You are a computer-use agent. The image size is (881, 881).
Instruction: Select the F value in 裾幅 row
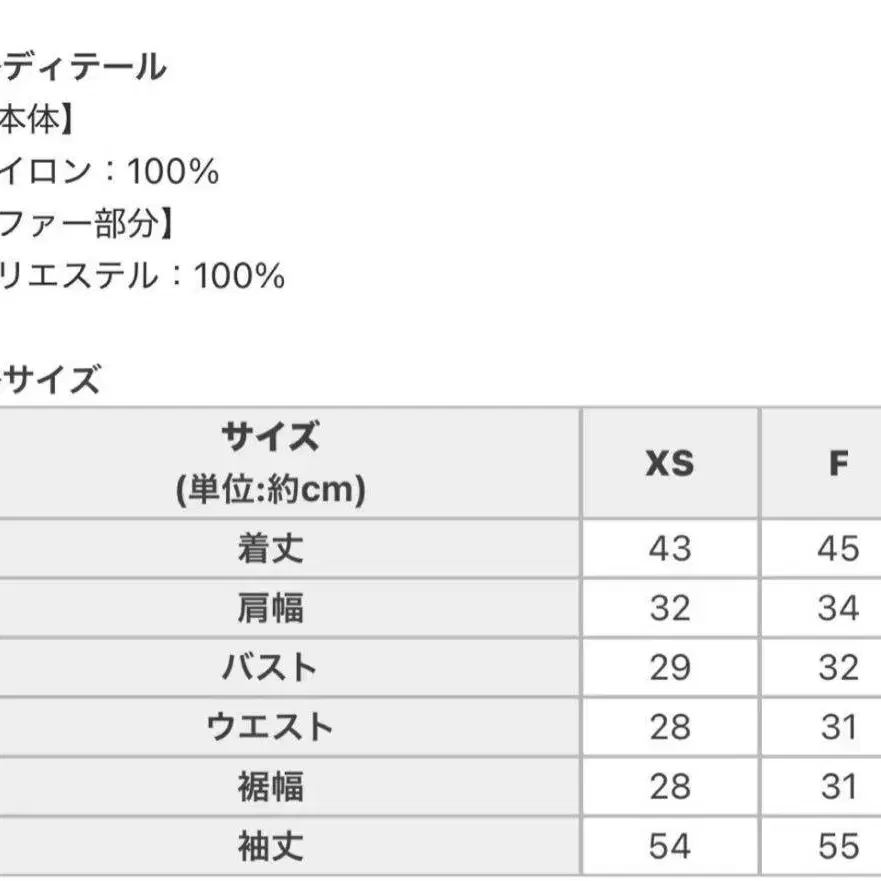(x=838, y=787)
